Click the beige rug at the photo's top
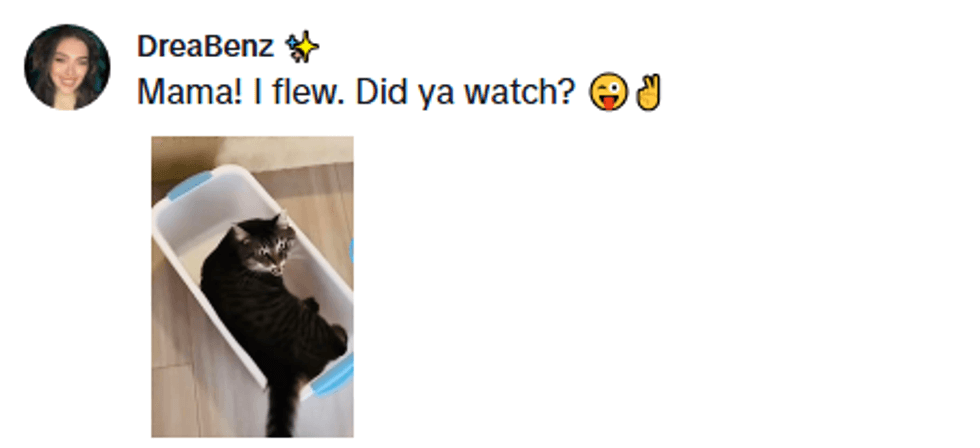The height and width of the screenshot is (448, 980). click(288, 150)
